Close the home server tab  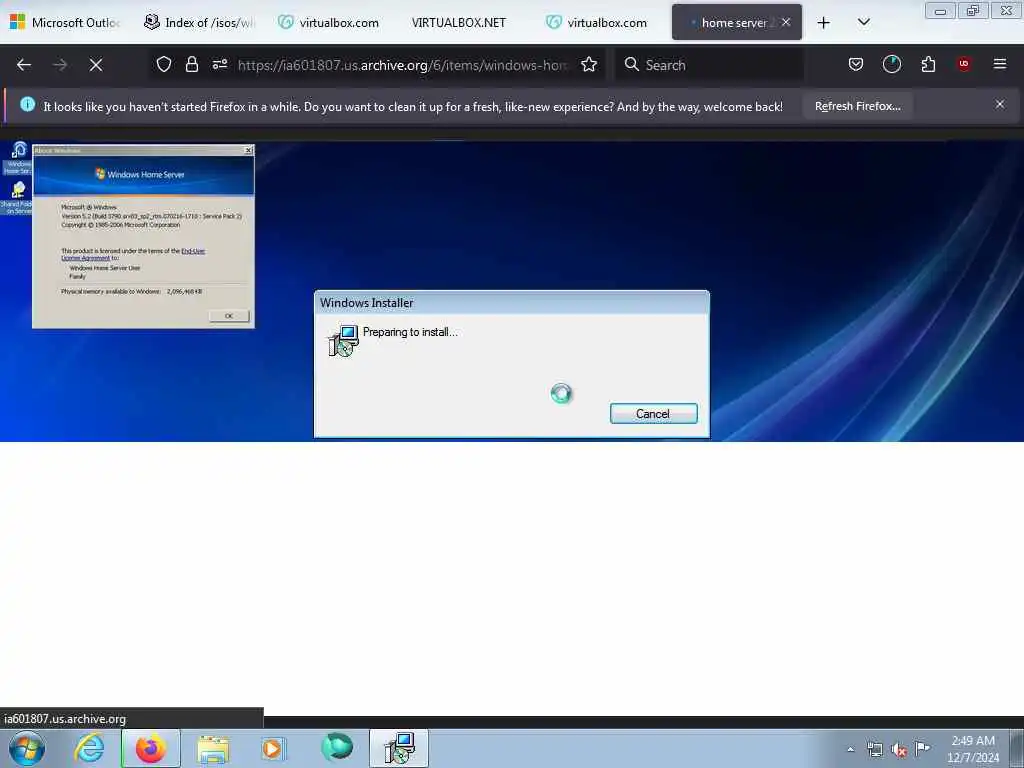pos(786,22)
